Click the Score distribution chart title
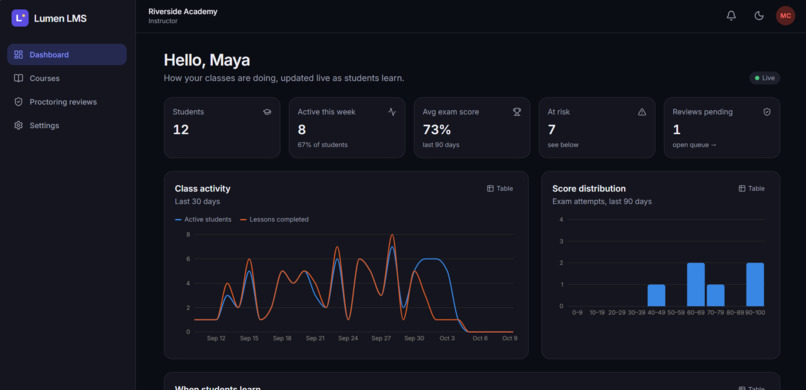 589,189
